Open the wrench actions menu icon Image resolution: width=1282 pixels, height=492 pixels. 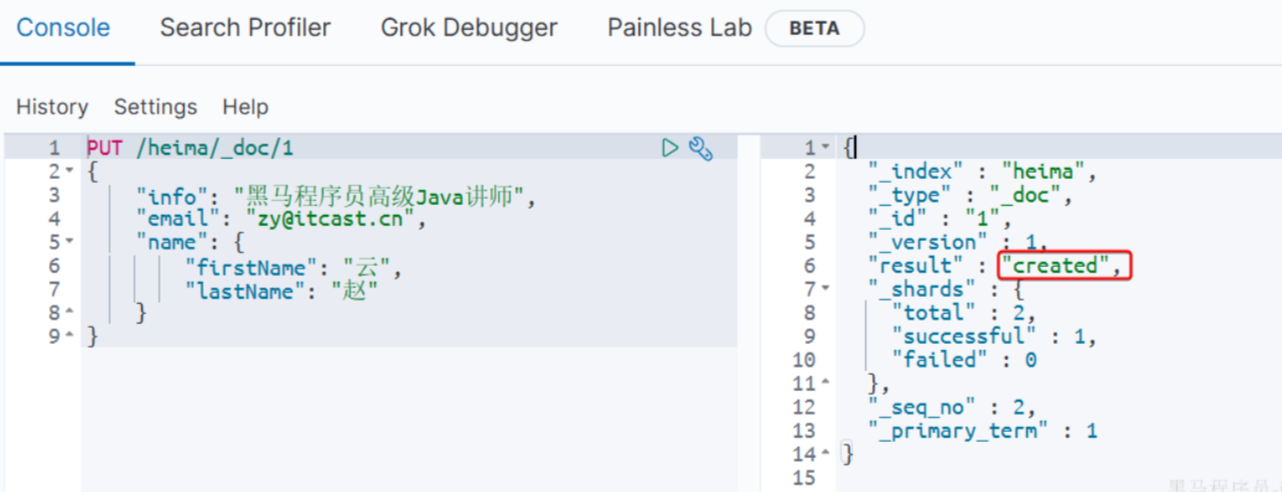[x=701, y=149]
